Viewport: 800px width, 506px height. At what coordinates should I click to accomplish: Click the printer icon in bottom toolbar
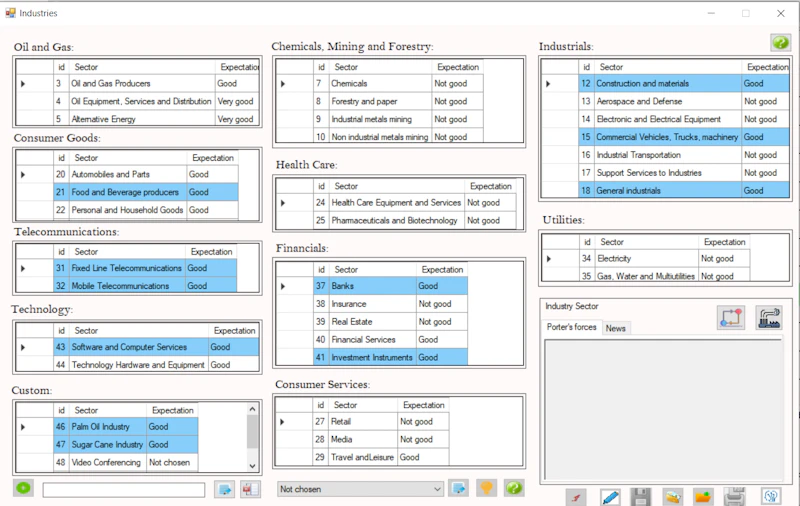(x=735, y=497)
